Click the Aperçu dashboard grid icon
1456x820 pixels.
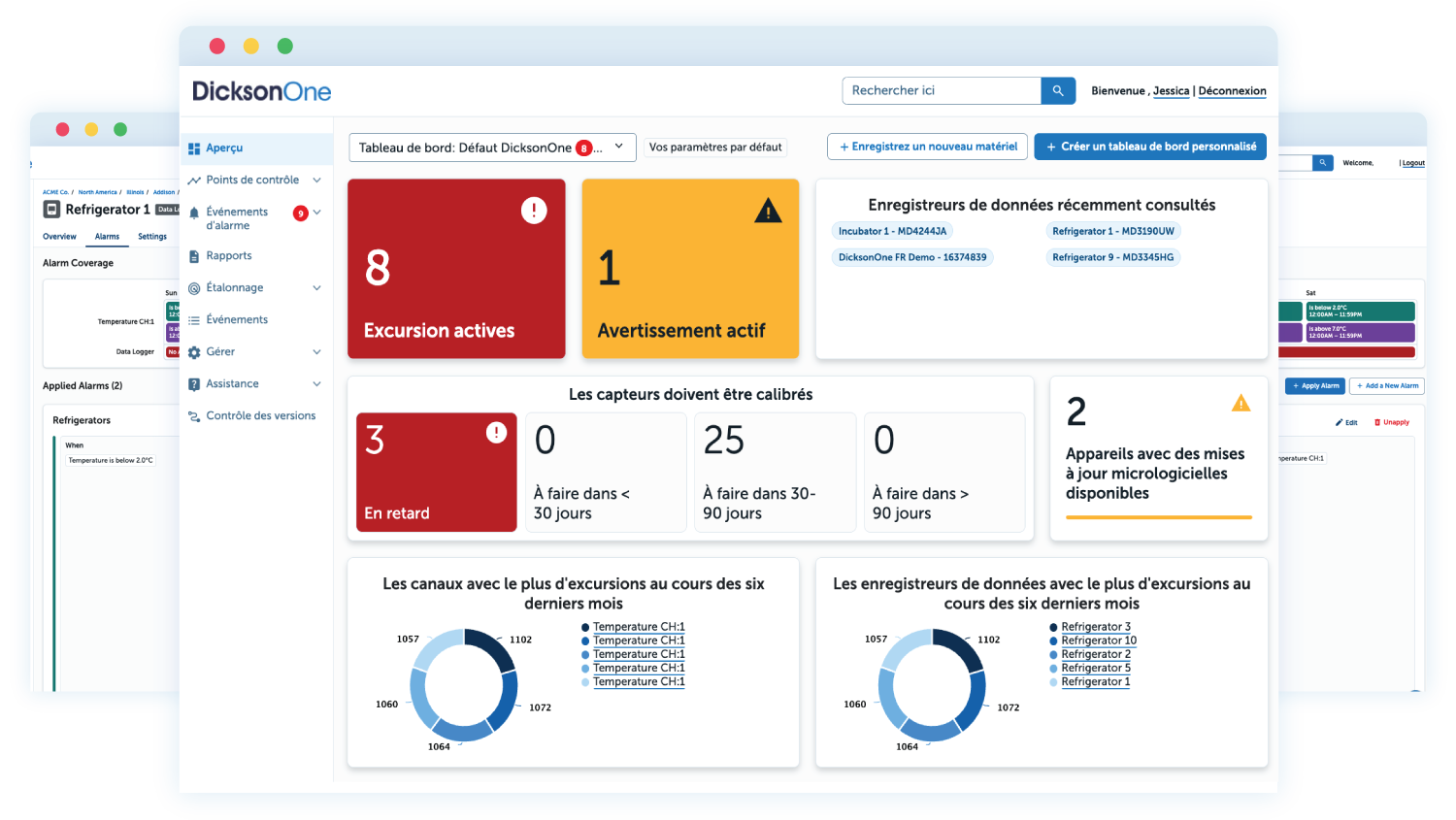point(194,148)
